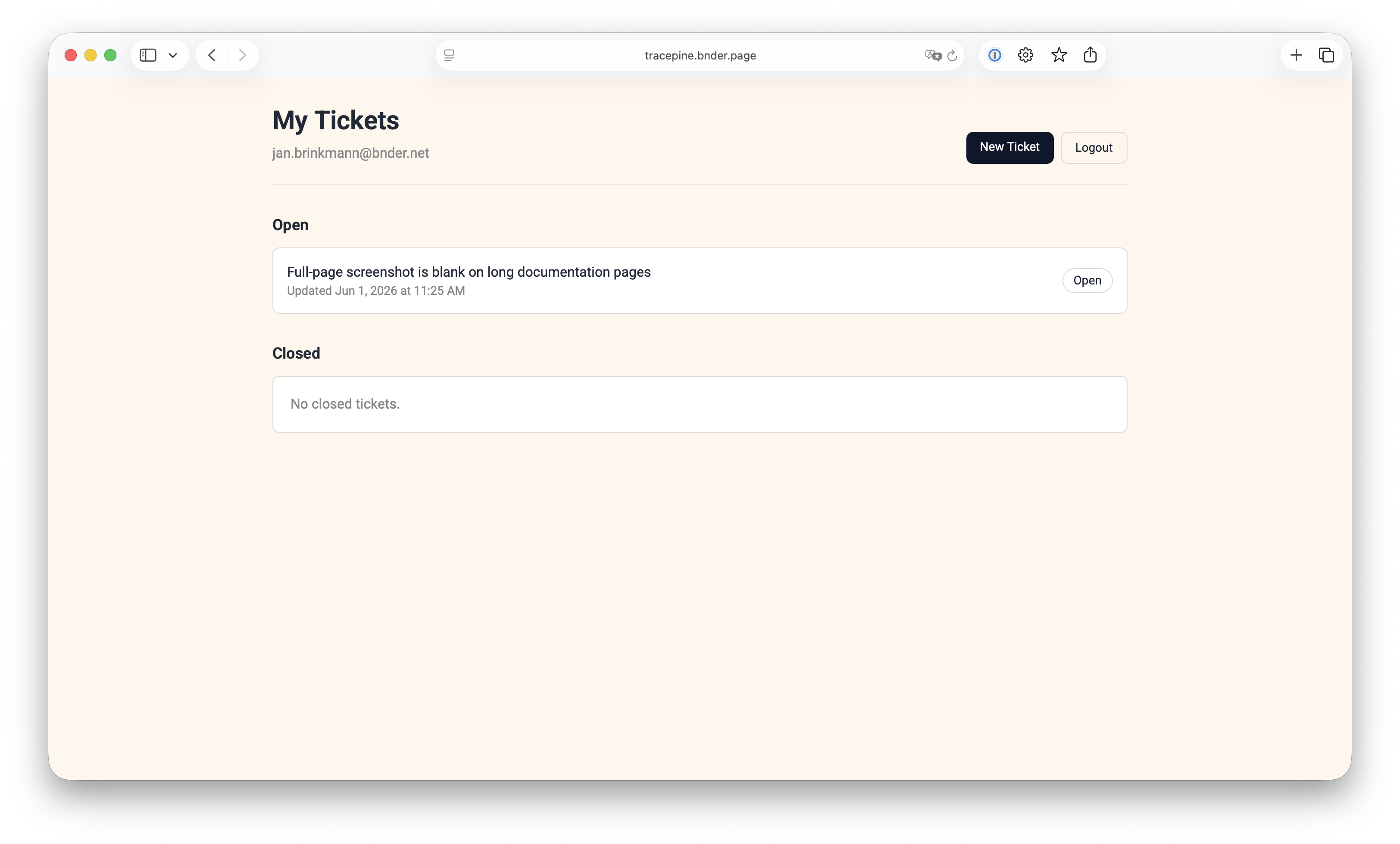Click the 'No closed tickets.' message

click(x=345, y=403)
